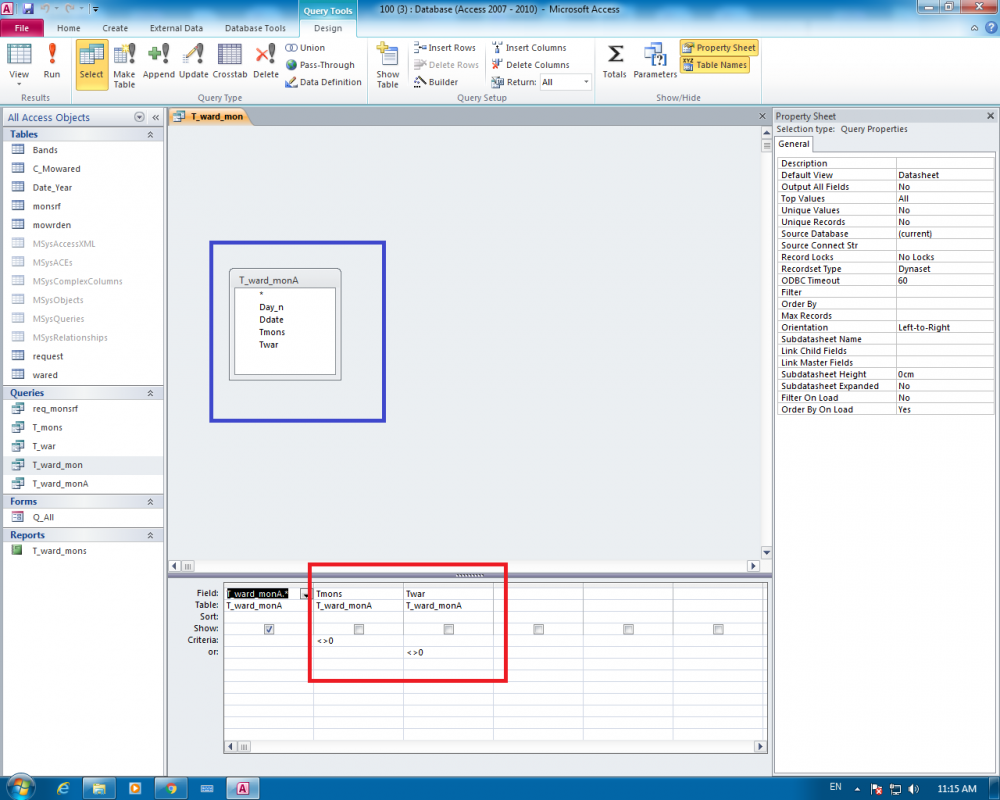
Task: Select Pass-Through query option
Action: click(320, 65)
